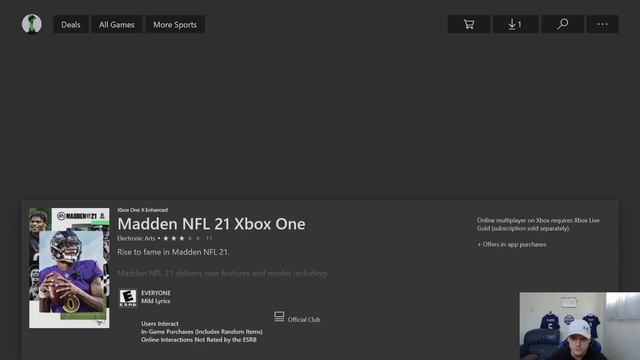
Task: Open the more options ellipsis menu
Action: click(x=602, y=24)
